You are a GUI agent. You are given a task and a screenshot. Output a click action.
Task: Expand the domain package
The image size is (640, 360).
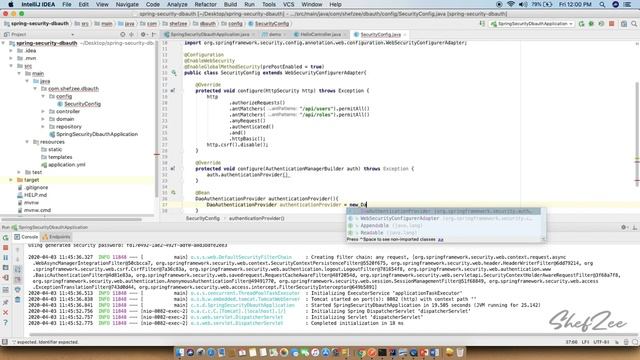point(43,119)
